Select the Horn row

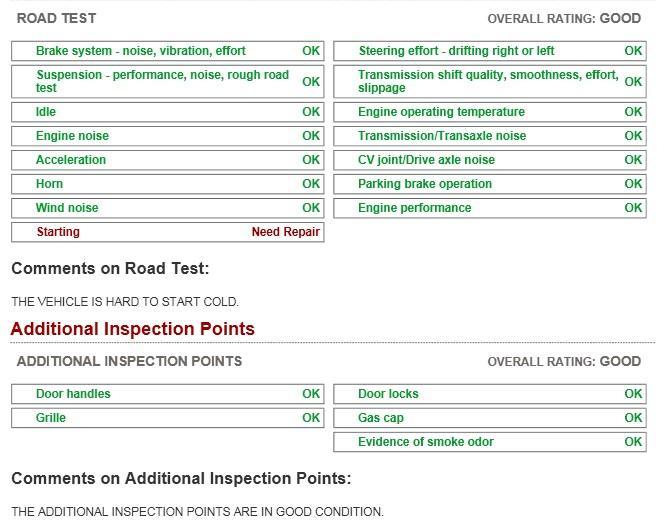167,184
